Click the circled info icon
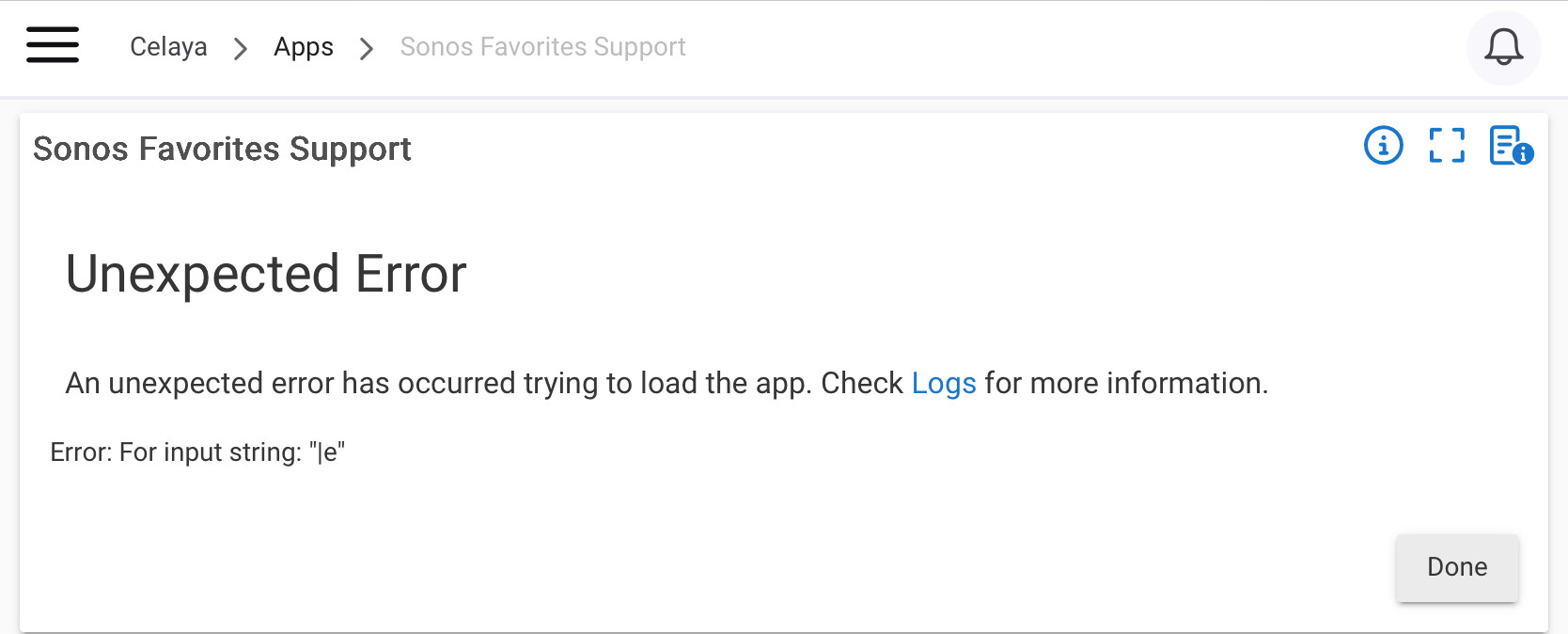1568x634 pixels. tap(1383, 146)
